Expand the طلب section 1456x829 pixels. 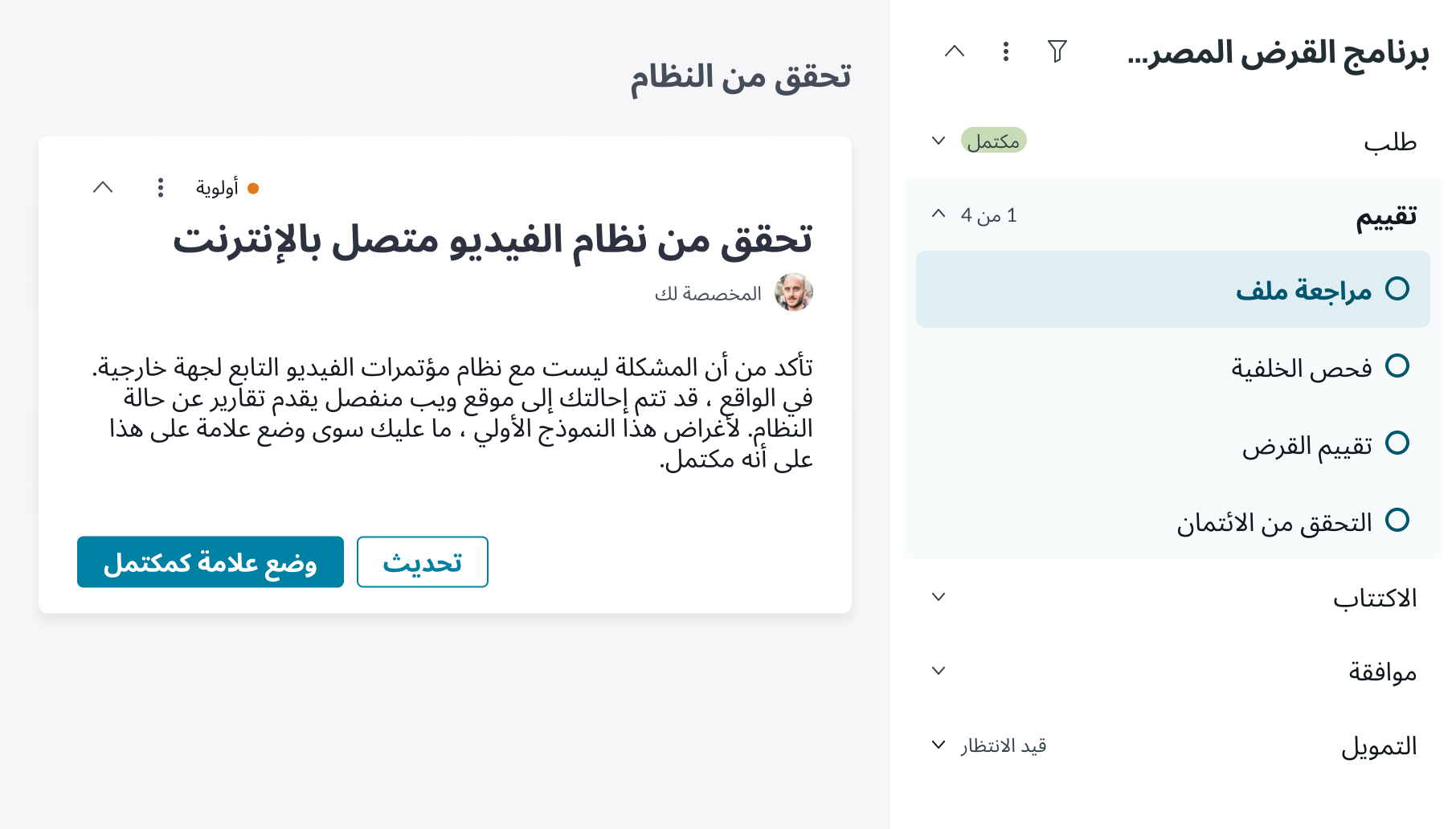point(937,141)
